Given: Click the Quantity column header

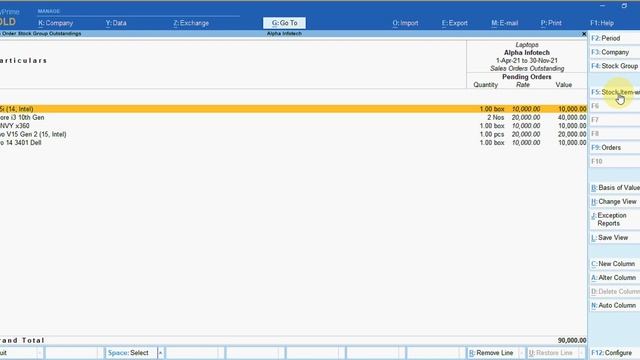Looking at the screenshot, I should (x=485, y=85).
